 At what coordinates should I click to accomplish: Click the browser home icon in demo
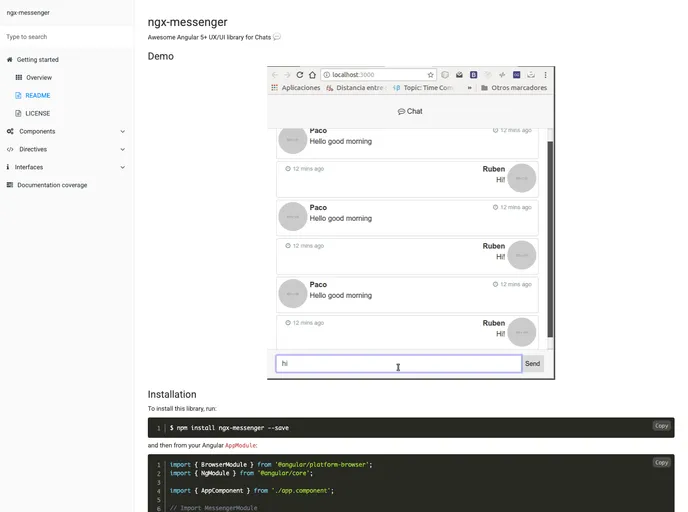coord(312,75)
